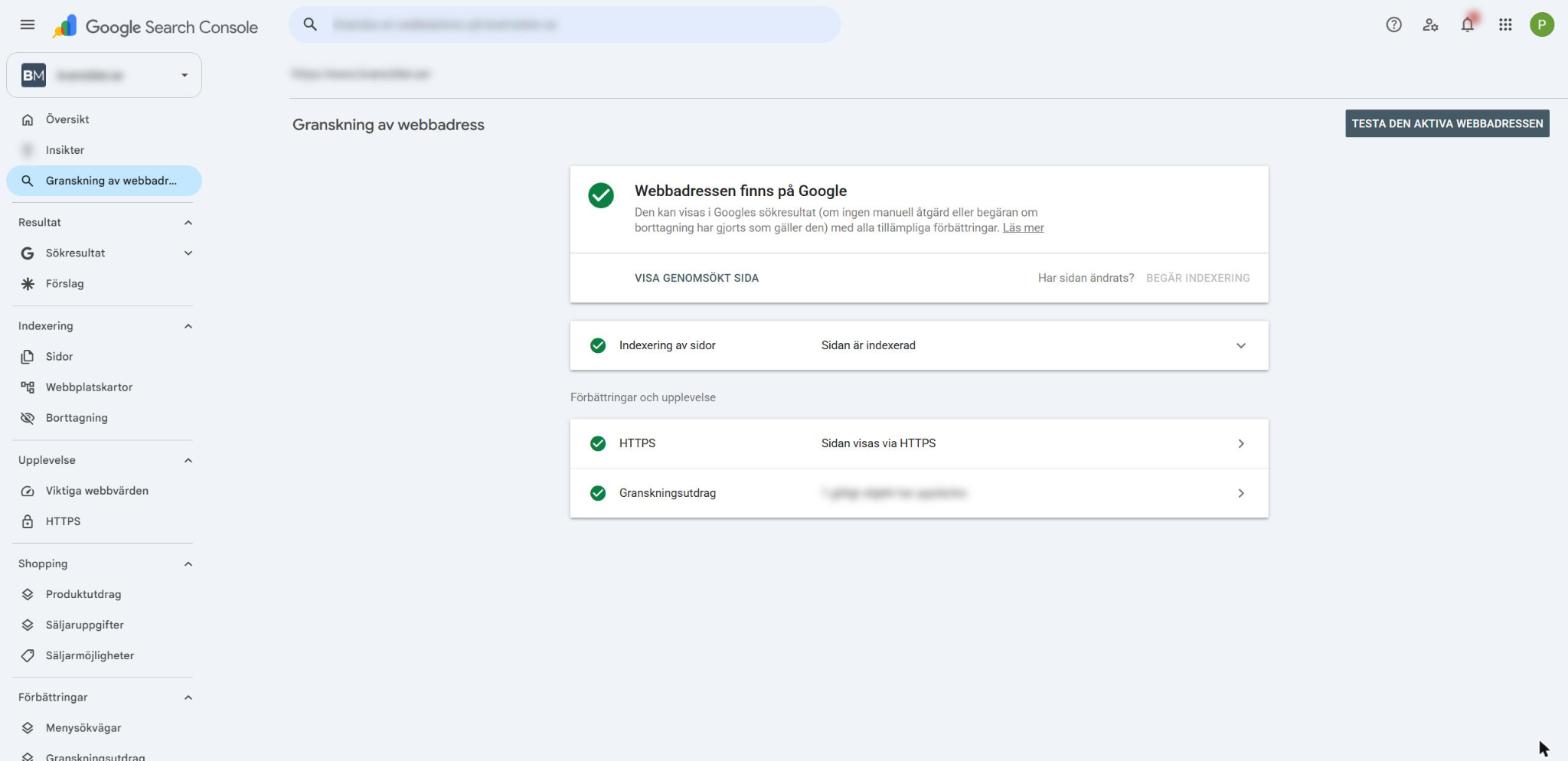1568x761 pixels.
Task: Collapse the Förbättringar section
Action: coord(188,697)
